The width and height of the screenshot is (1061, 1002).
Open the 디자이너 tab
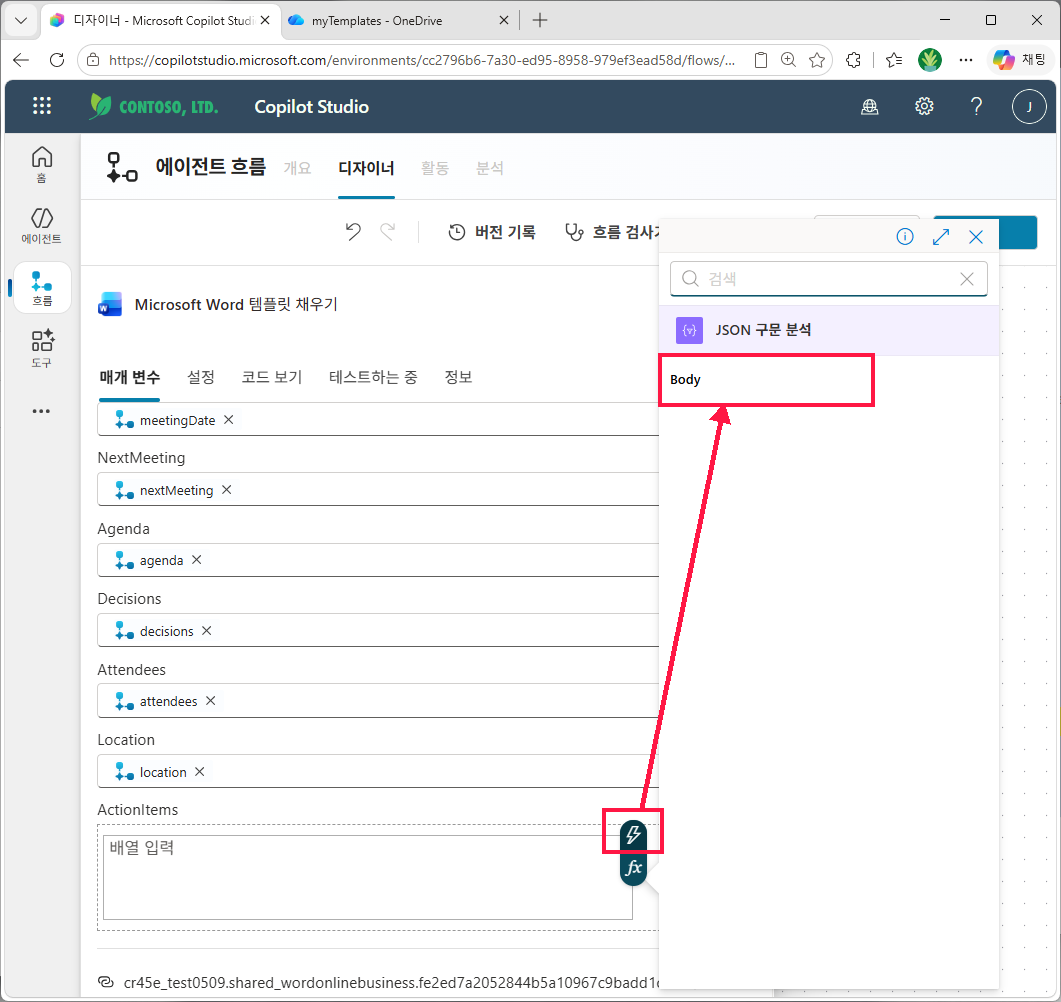tap(366, 168)
